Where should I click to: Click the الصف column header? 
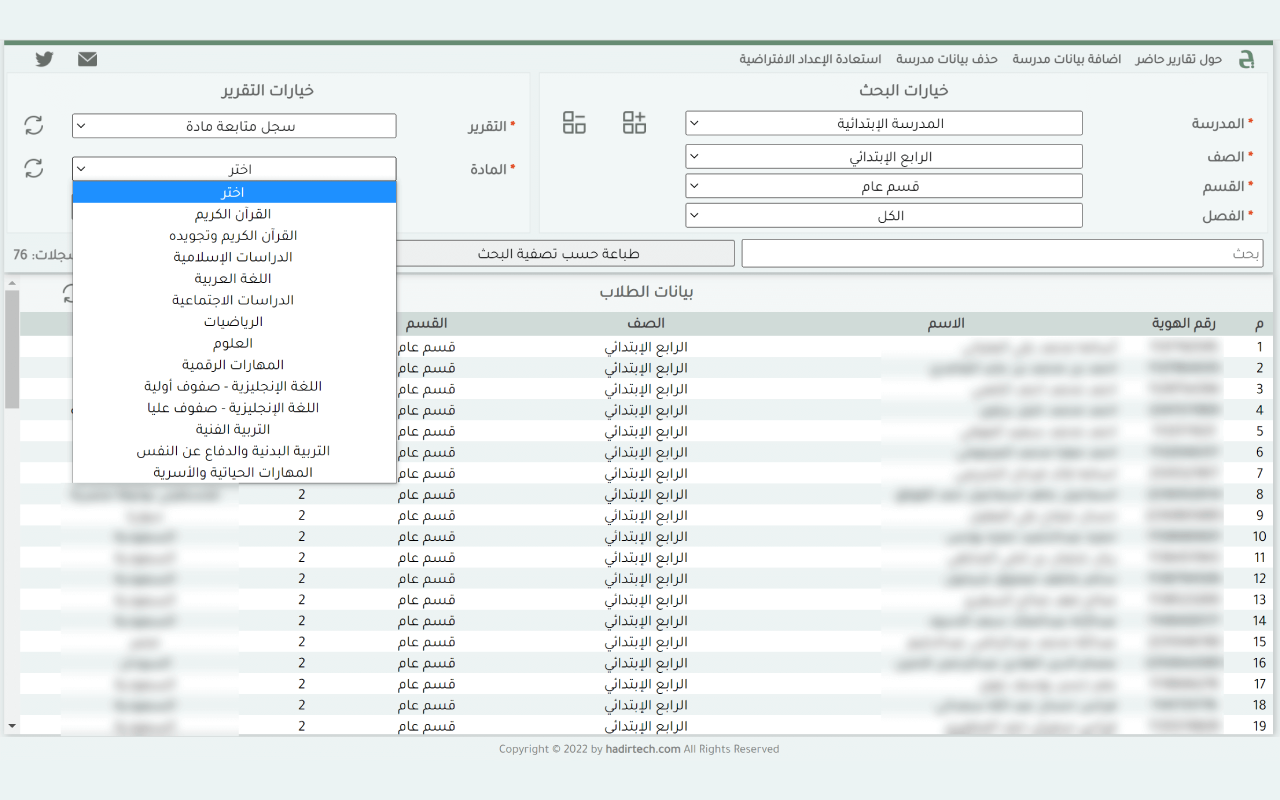647,323
